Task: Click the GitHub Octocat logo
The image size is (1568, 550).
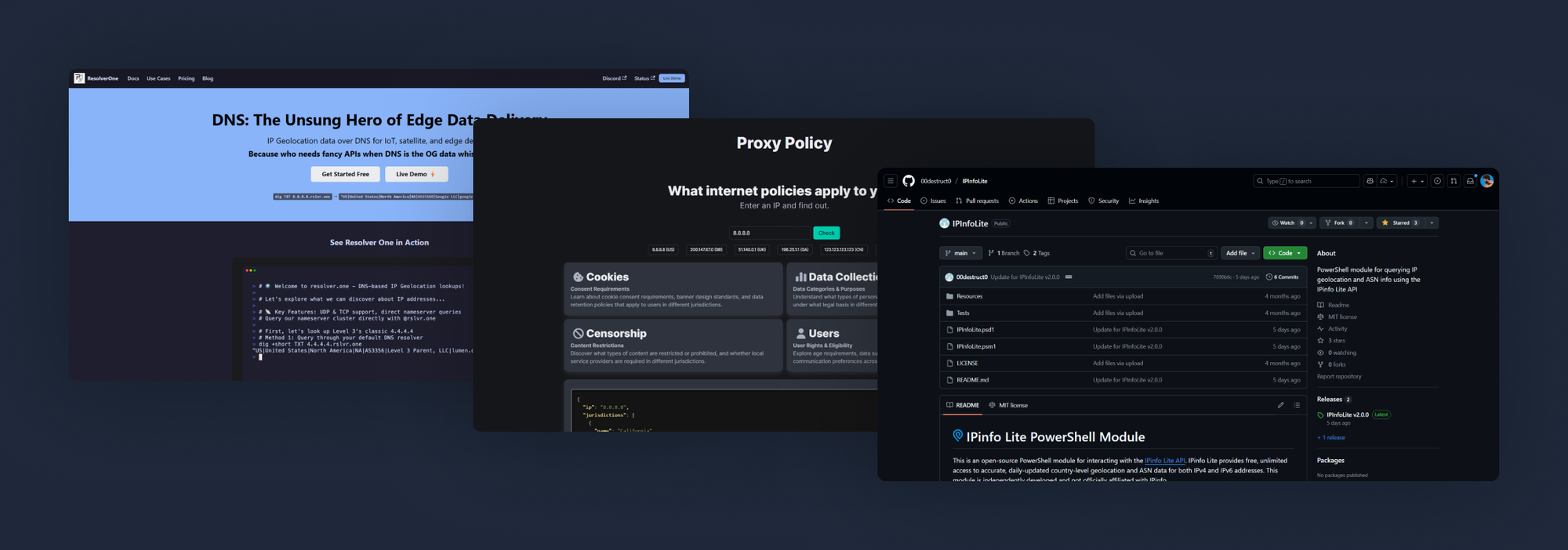Action: click(909, 181)
